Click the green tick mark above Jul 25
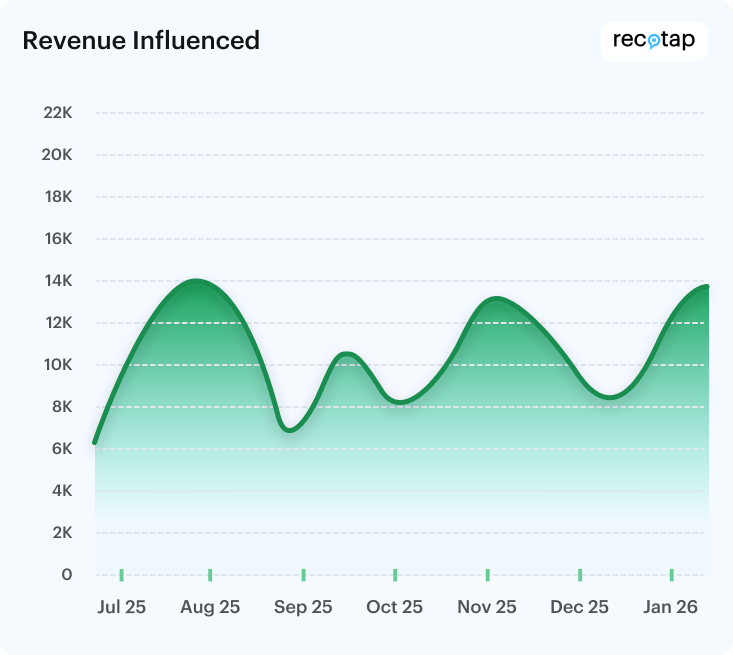 [x=122, y=575]
